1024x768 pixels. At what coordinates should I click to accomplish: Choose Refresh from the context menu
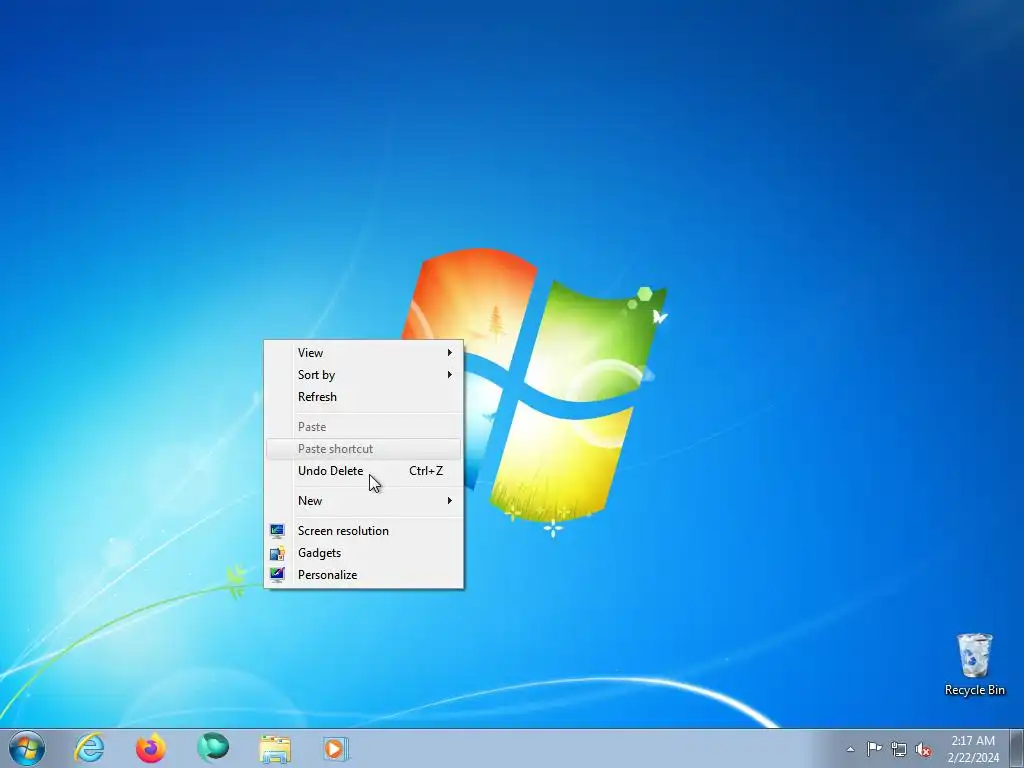[364, 396]
